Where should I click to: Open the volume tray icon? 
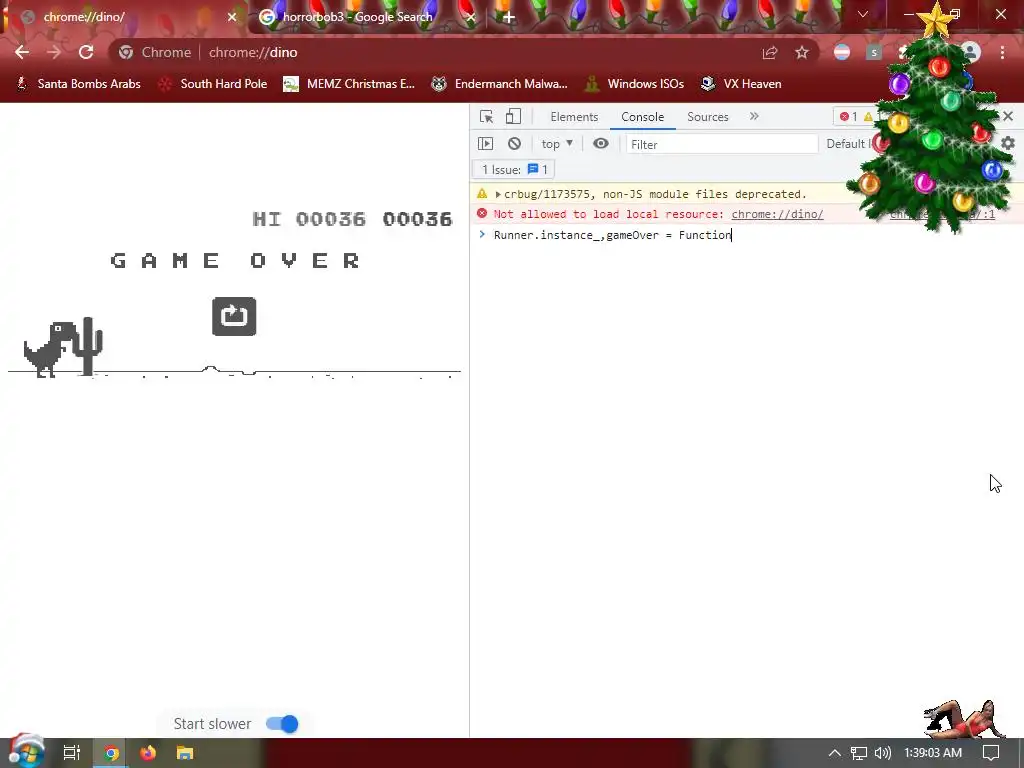point(882,753)
